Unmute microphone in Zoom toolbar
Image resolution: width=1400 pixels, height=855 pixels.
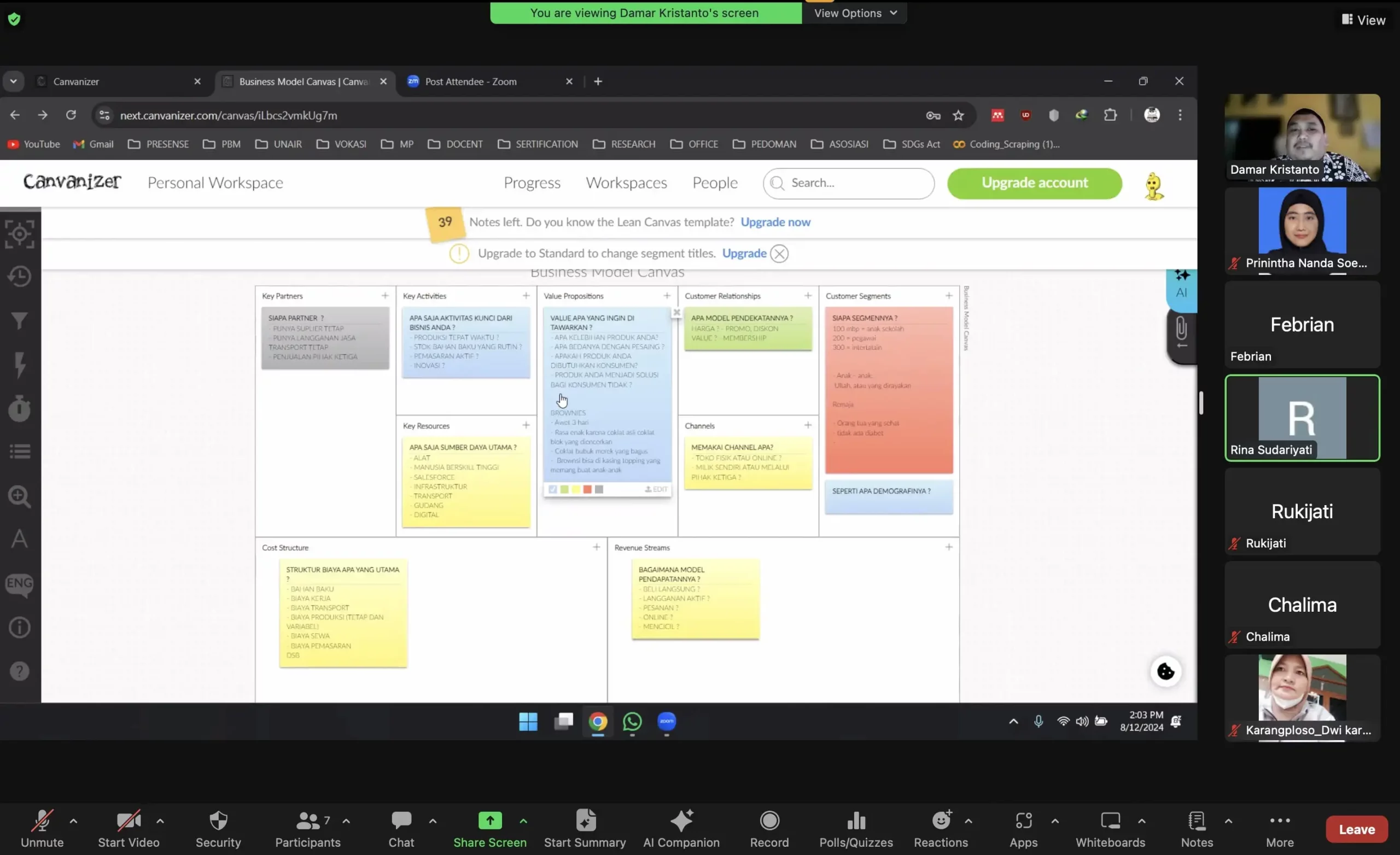(42, 829)
